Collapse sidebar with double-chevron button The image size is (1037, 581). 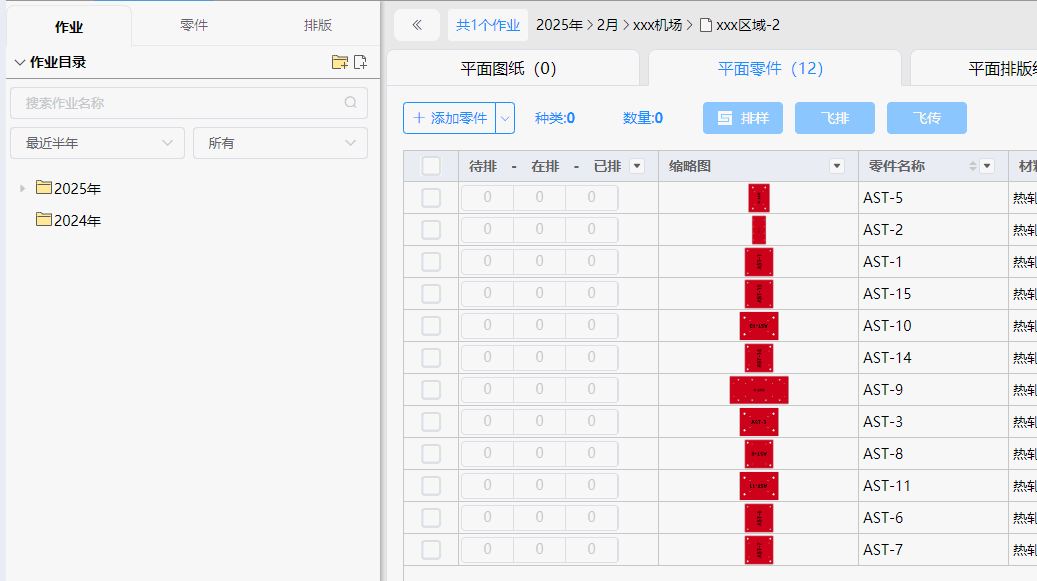(417, 25)
